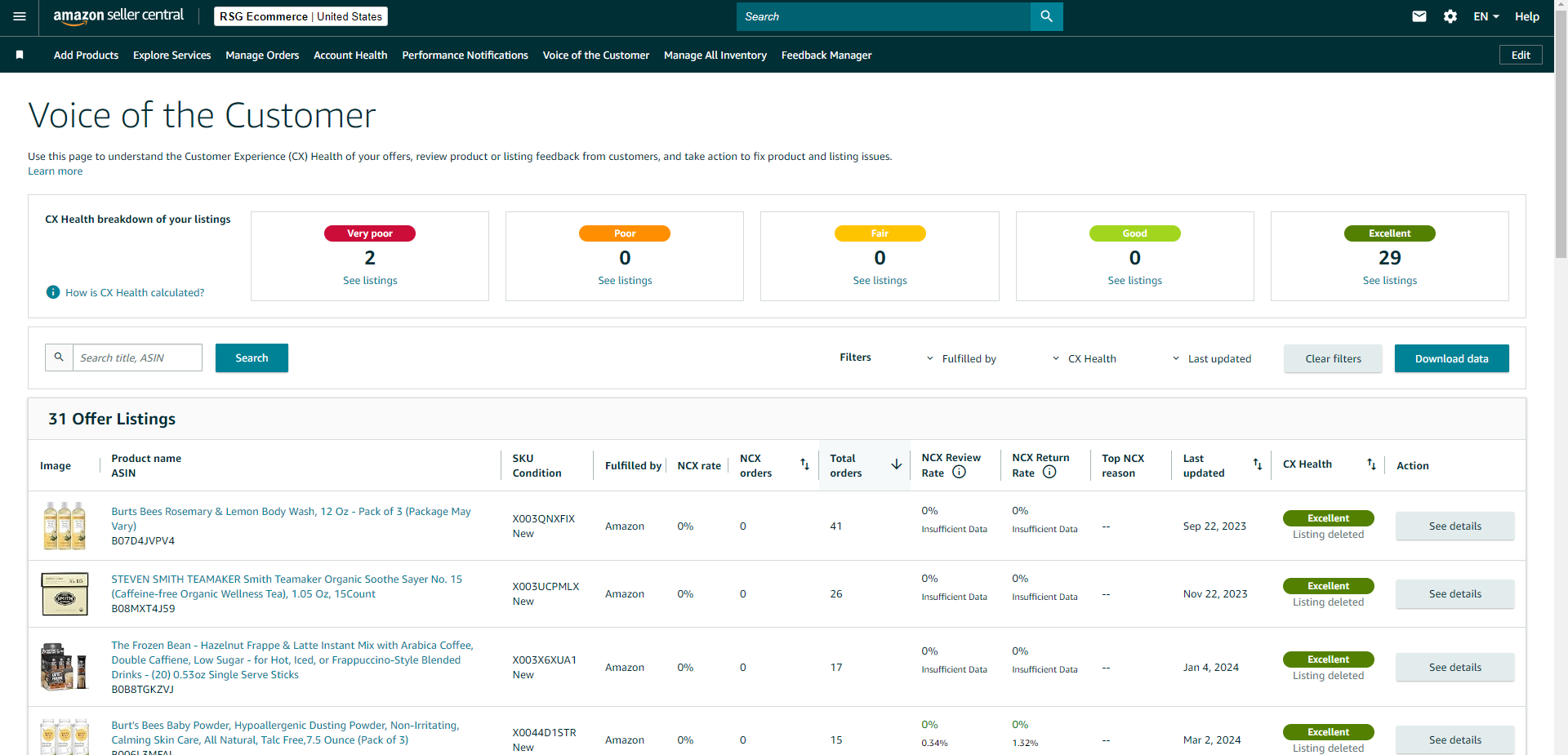Focus the Search title, ASIN field
The height and width of the screenshot is (755, 1568).
(137, 358)
